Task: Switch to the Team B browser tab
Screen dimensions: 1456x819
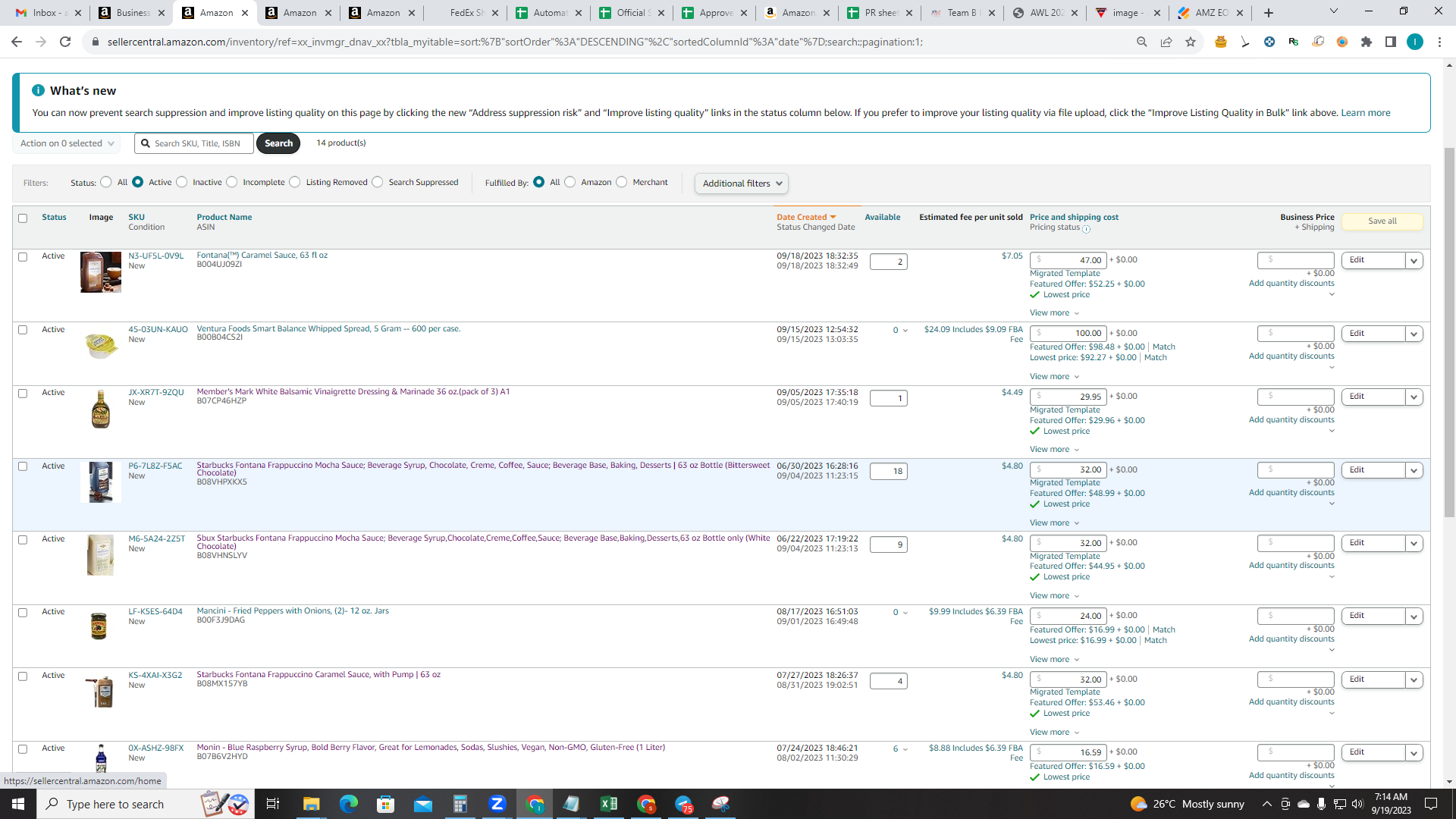Action: pyautogui.click(x=962, y=13)
